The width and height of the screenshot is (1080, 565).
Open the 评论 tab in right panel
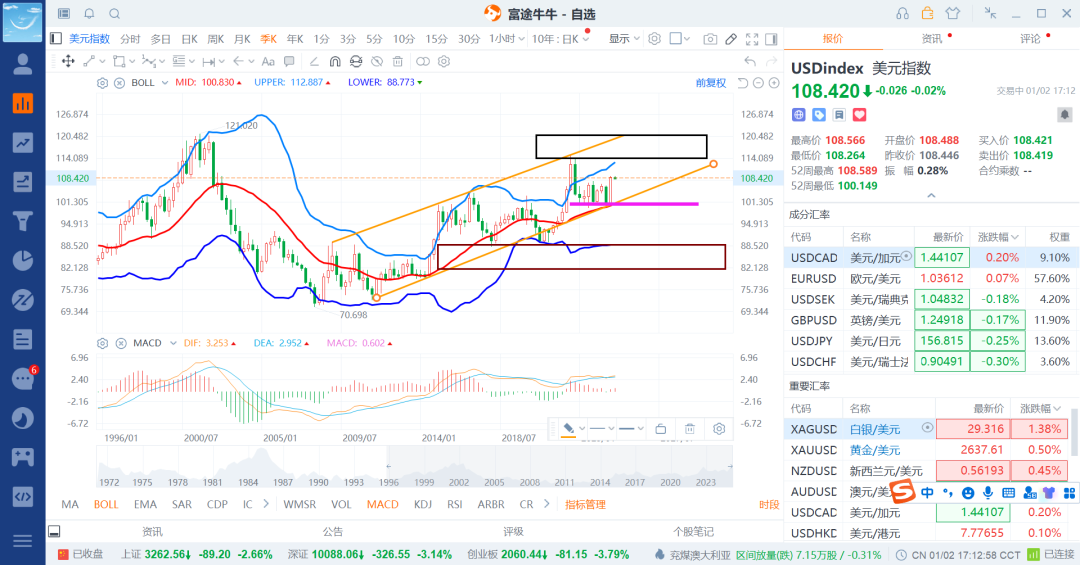point(1030,39)
